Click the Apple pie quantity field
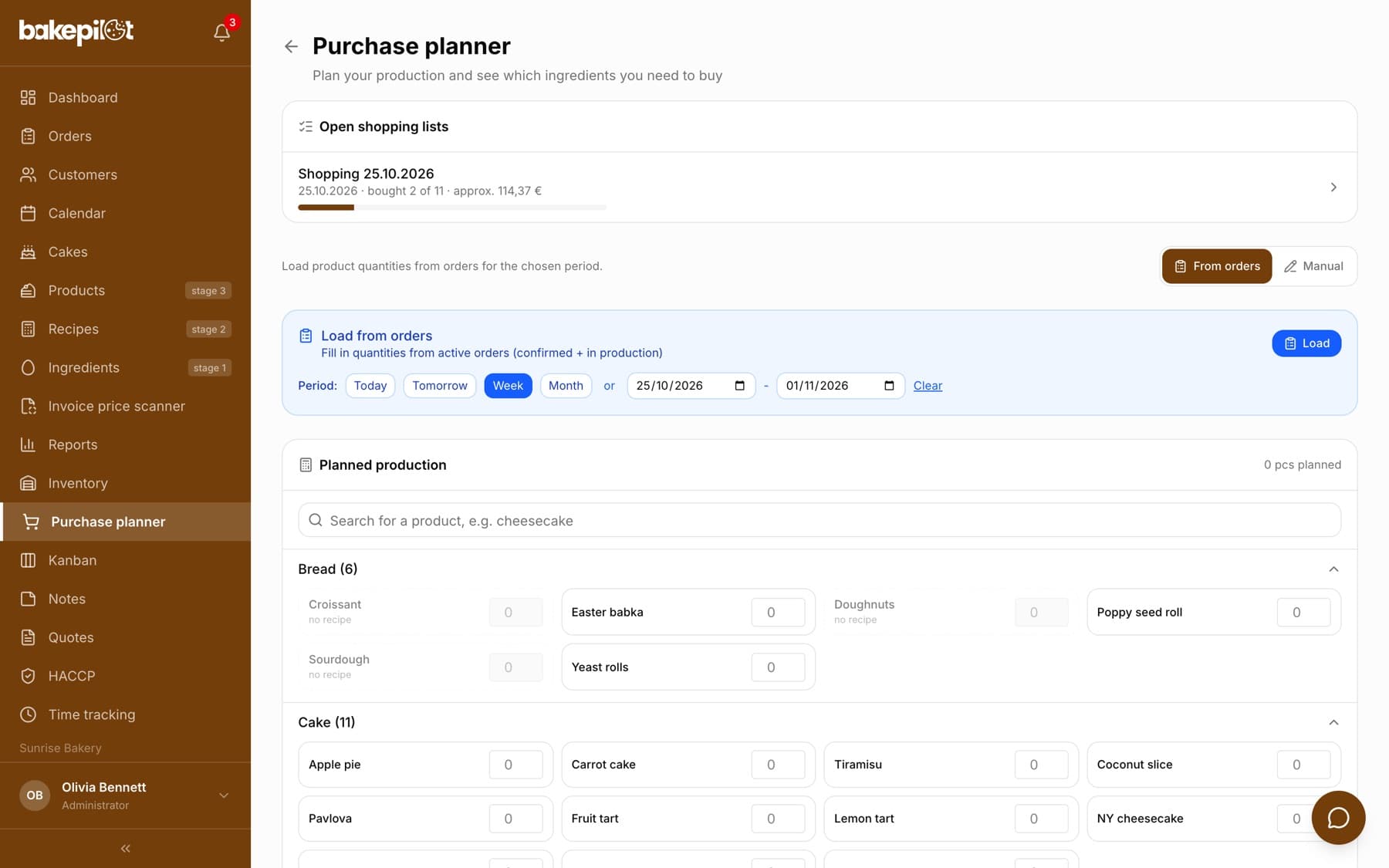This screenshot has height=868, width=1389. [x=515, y=765]
